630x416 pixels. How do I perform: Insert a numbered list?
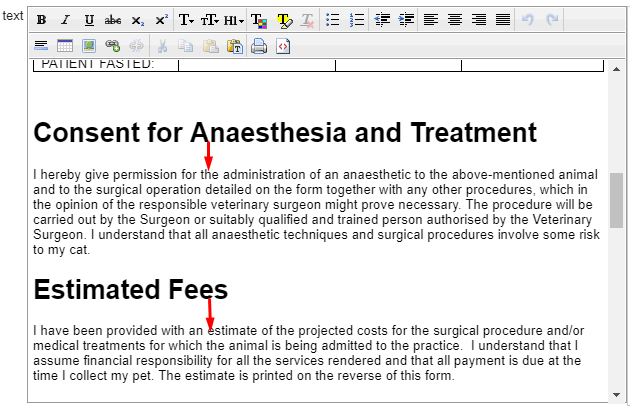click(x=357, y=20)
